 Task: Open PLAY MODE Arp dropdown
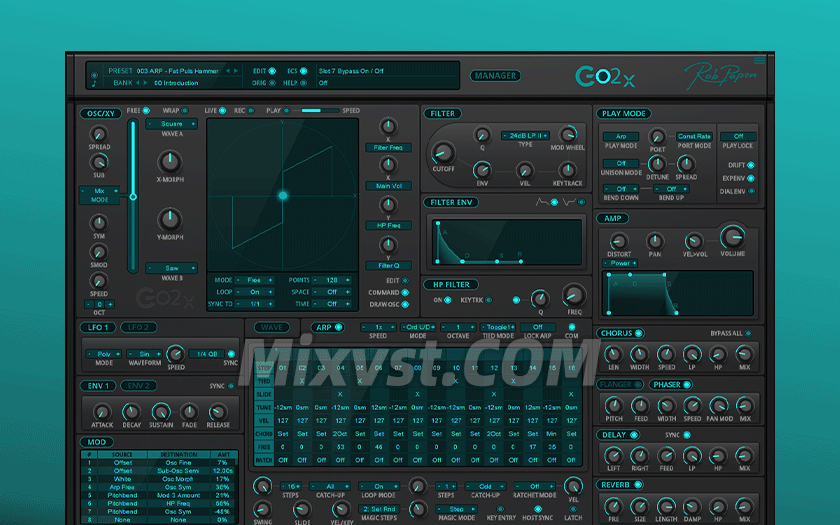click(621, 136)
